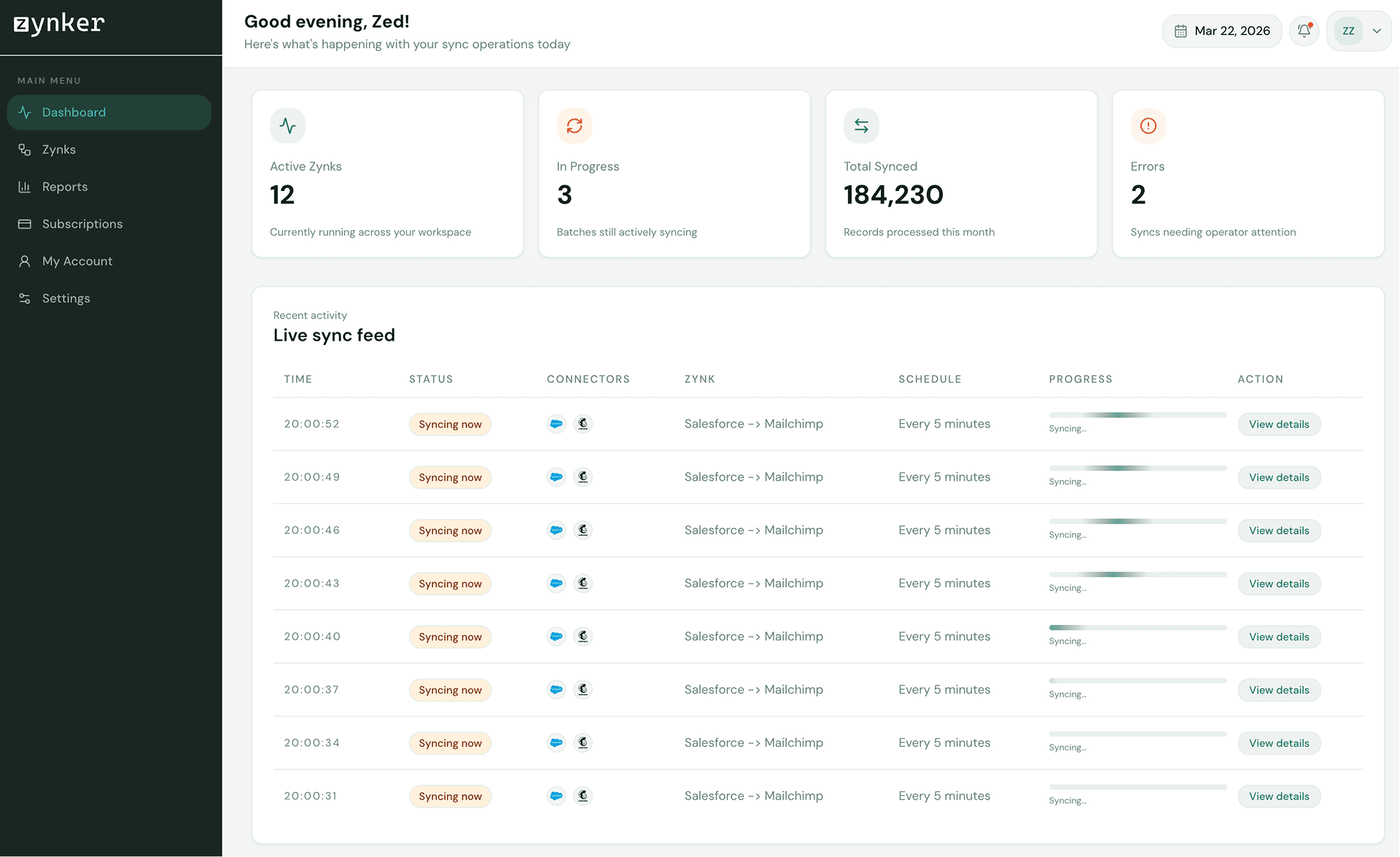This screenshot has width=1400, height=857.
Task: Select the Salesforce connector icon in first row
Action: pos(556,424)
